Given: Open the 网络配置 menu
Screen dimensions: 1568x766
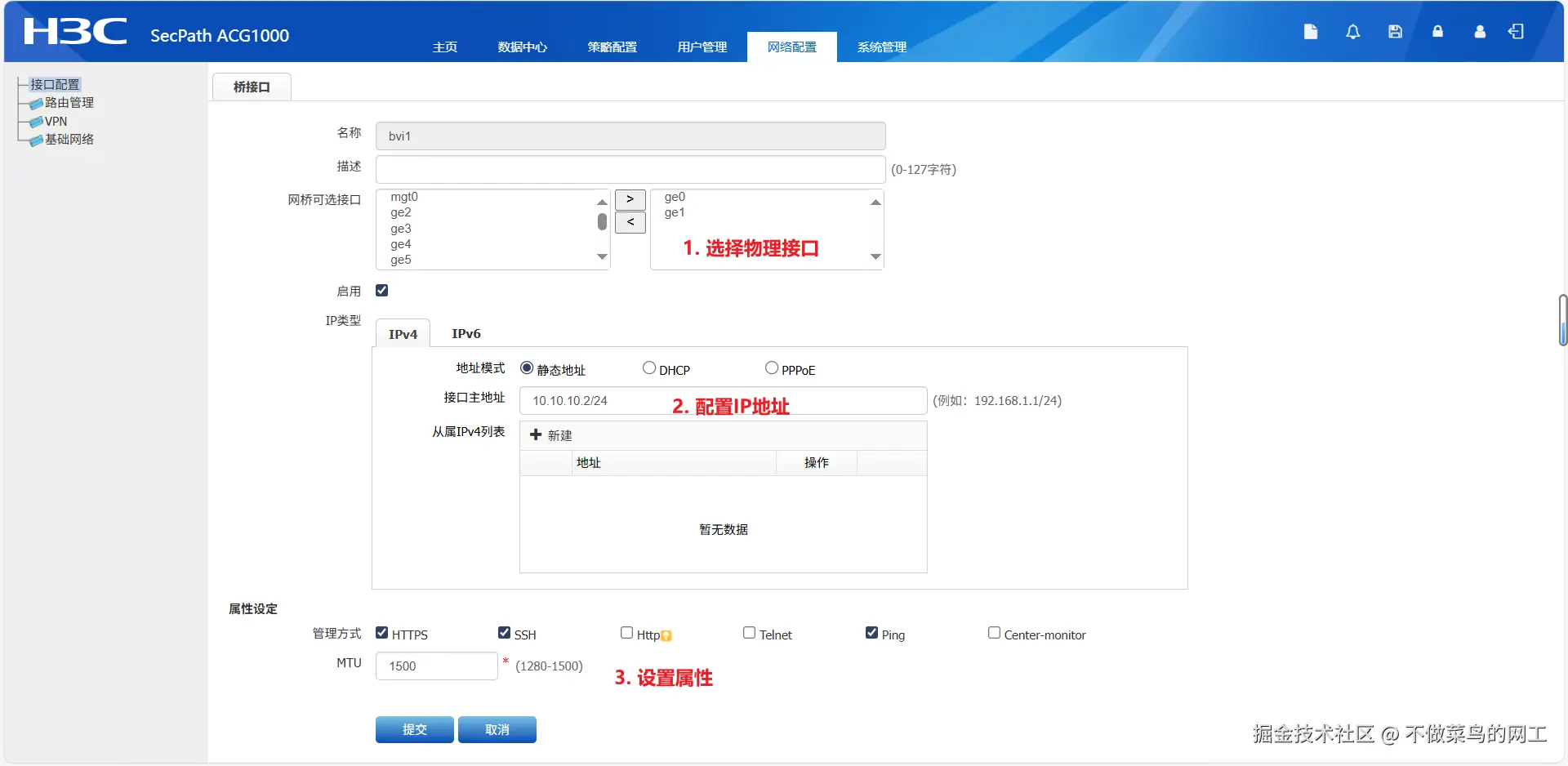Looking at the screenshot, I should 792,47.
